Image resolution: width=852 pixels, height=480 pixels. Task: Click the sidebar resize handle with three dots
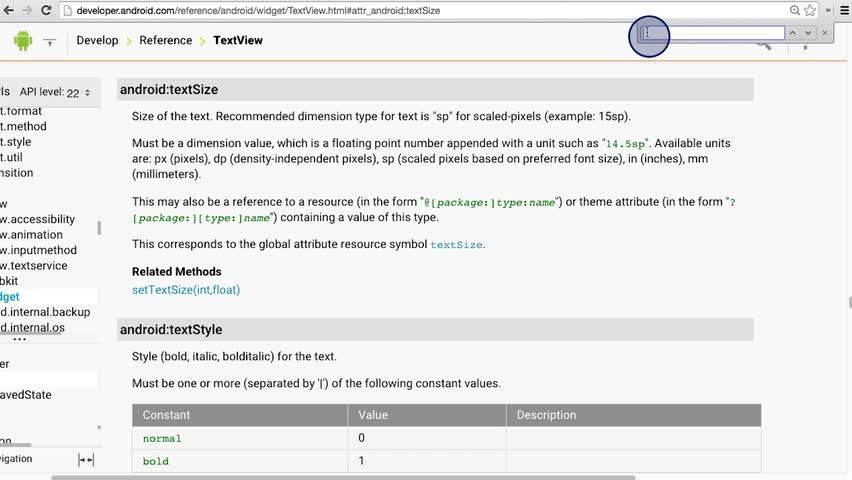click(x=20, y=340)
